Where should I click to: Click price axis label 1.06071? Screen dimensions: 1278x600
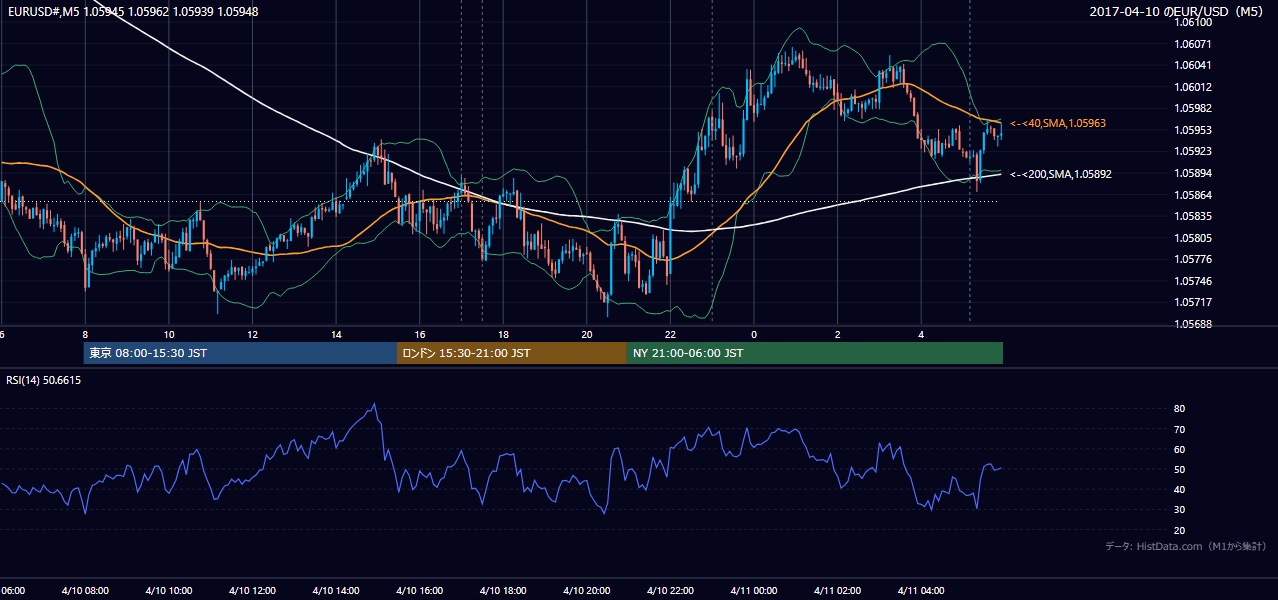pos(1193,44)
